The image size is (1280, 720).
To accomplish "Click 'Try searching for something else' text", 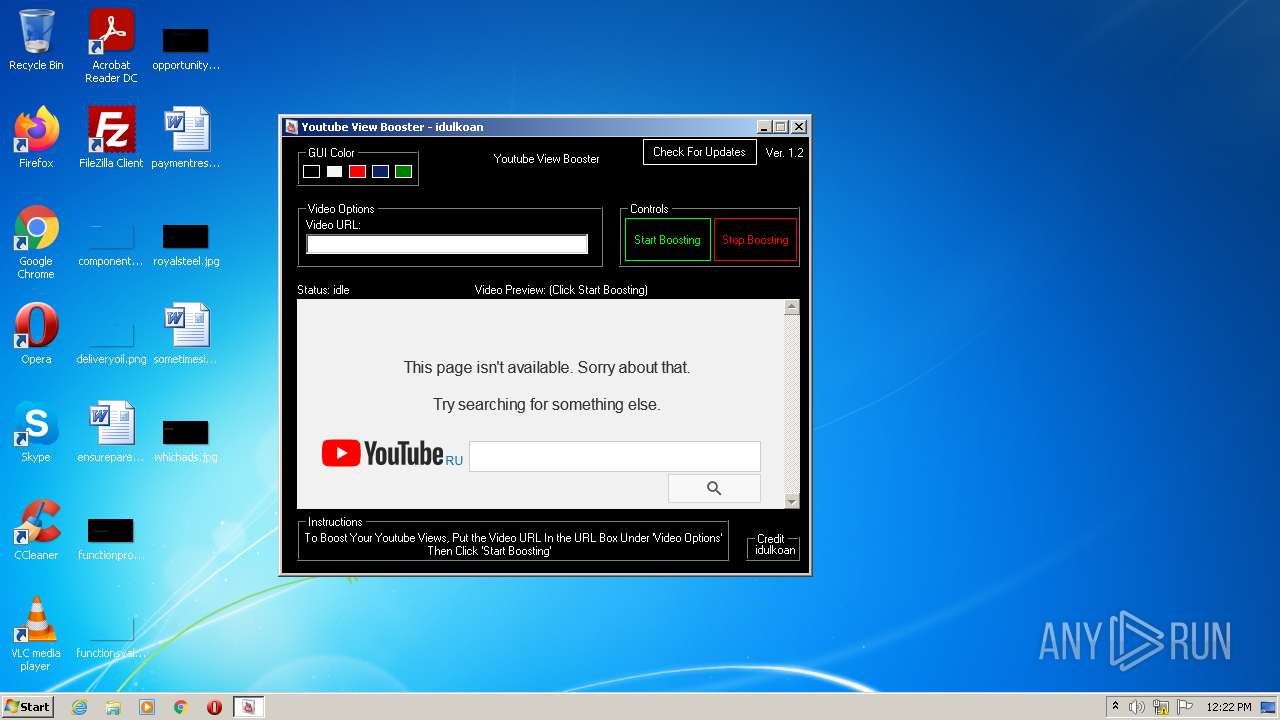I will click(x=547, y=404).
